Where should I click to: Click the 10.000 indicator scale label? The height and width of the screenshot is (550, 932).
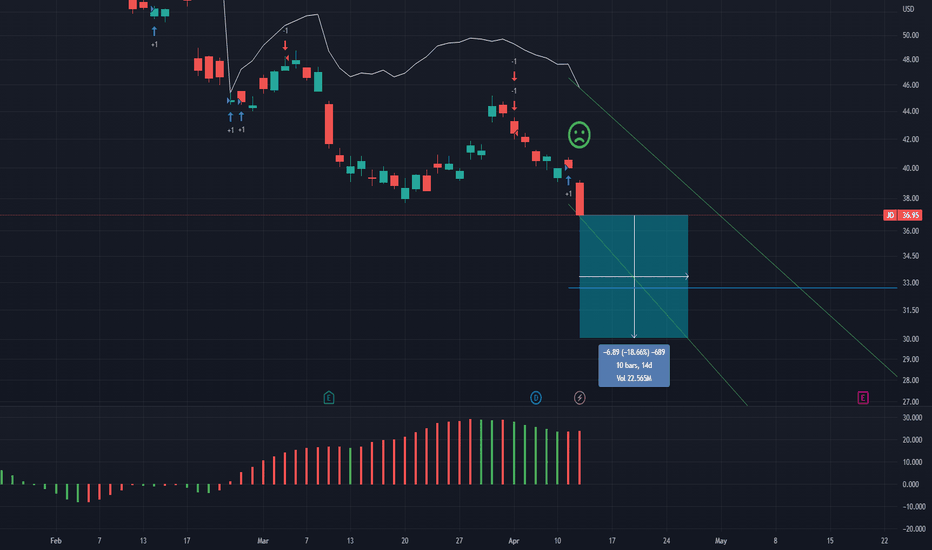point(912,462)
